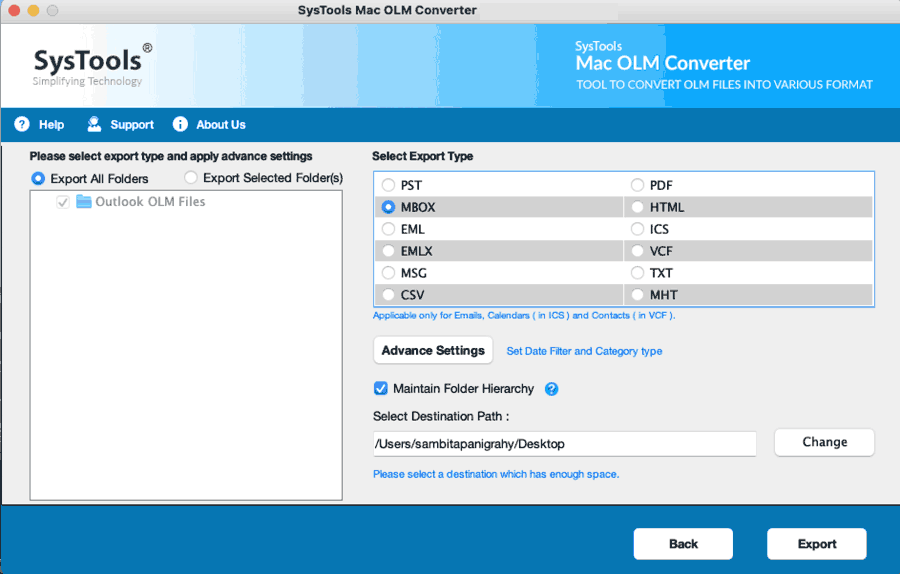Click the SysTools logo
The image size is (900, 574).
tap(92, 65)
